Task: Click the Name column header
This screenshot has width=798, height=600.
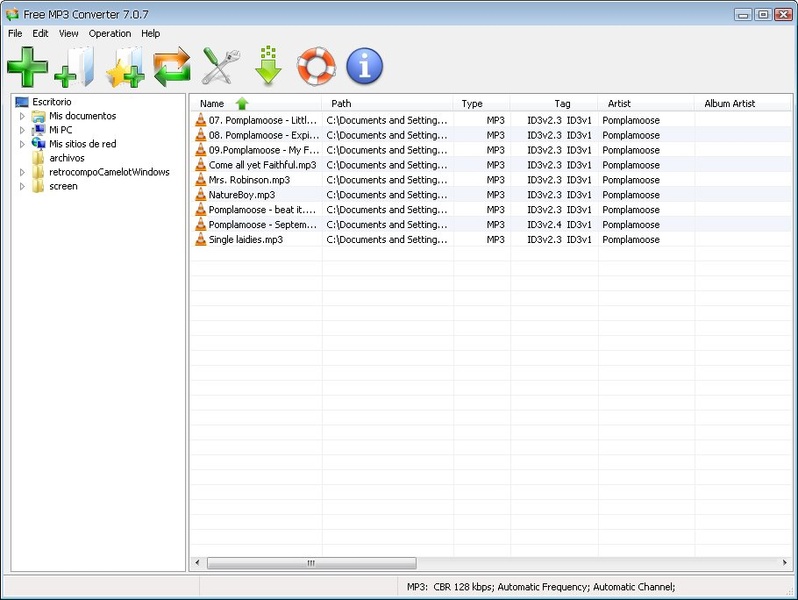Action: 212,104
